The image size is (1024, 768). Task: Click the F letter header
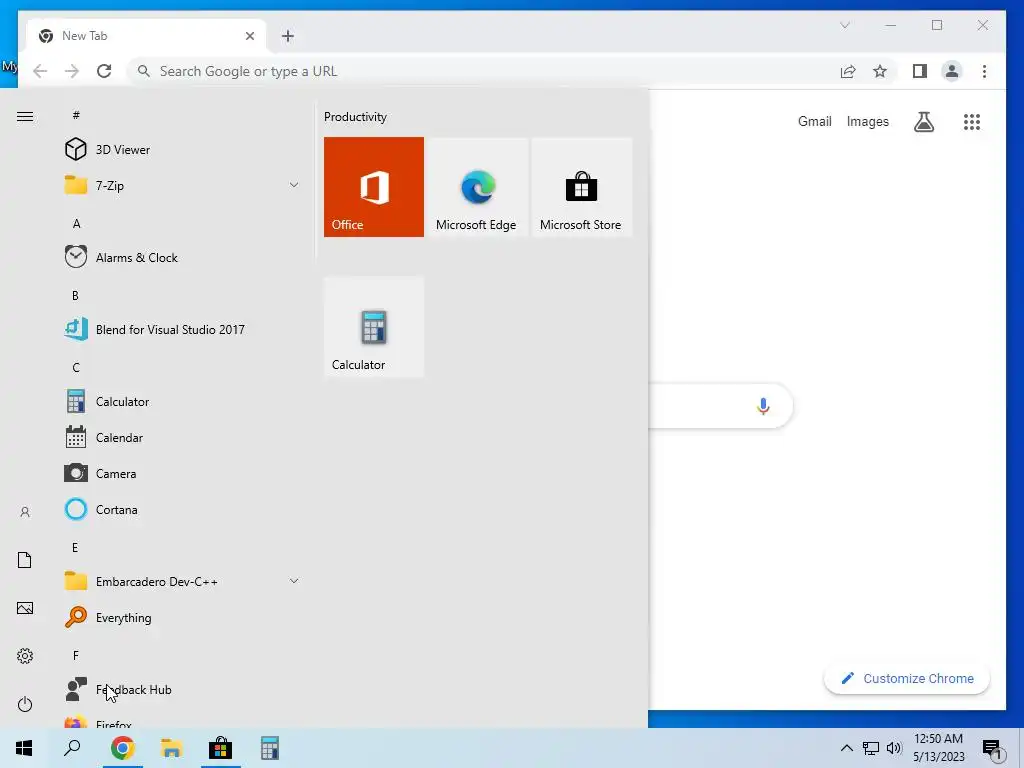click(76, 655)
